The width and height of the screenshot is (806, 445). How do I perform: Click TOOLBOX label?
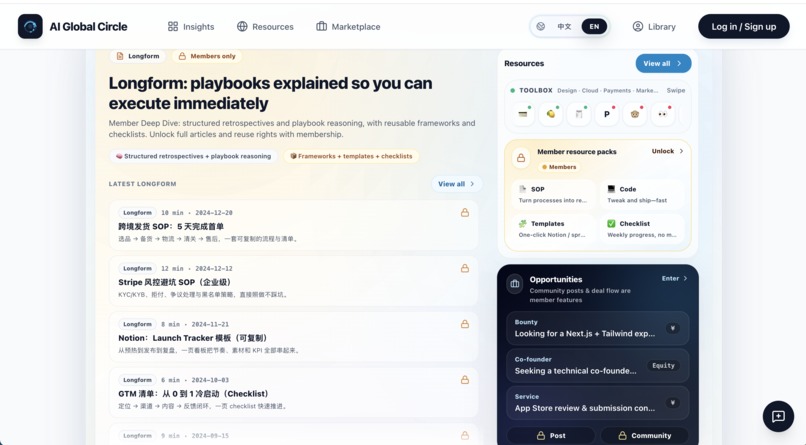(536, 90)
